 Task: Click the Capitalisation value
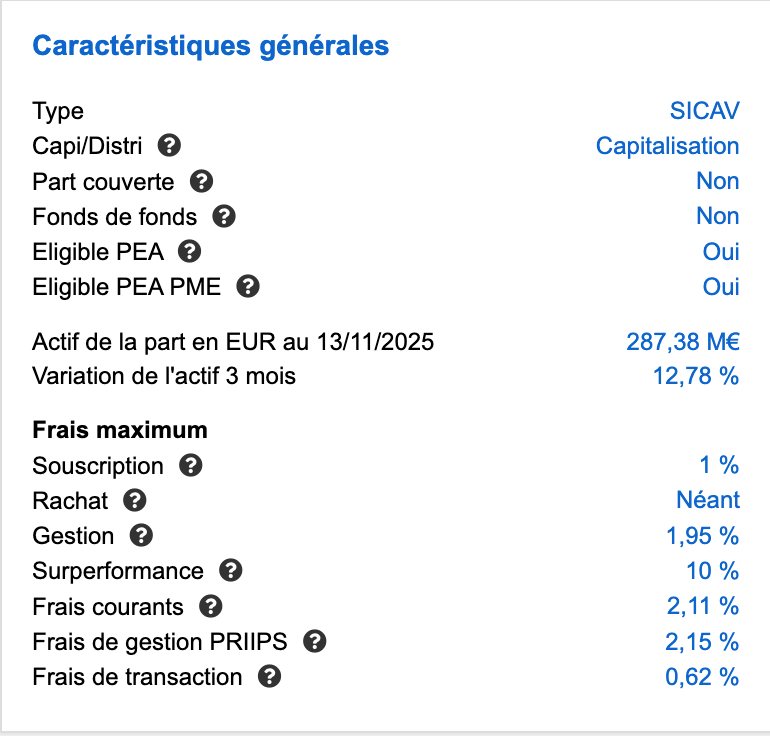coord(667,146)
